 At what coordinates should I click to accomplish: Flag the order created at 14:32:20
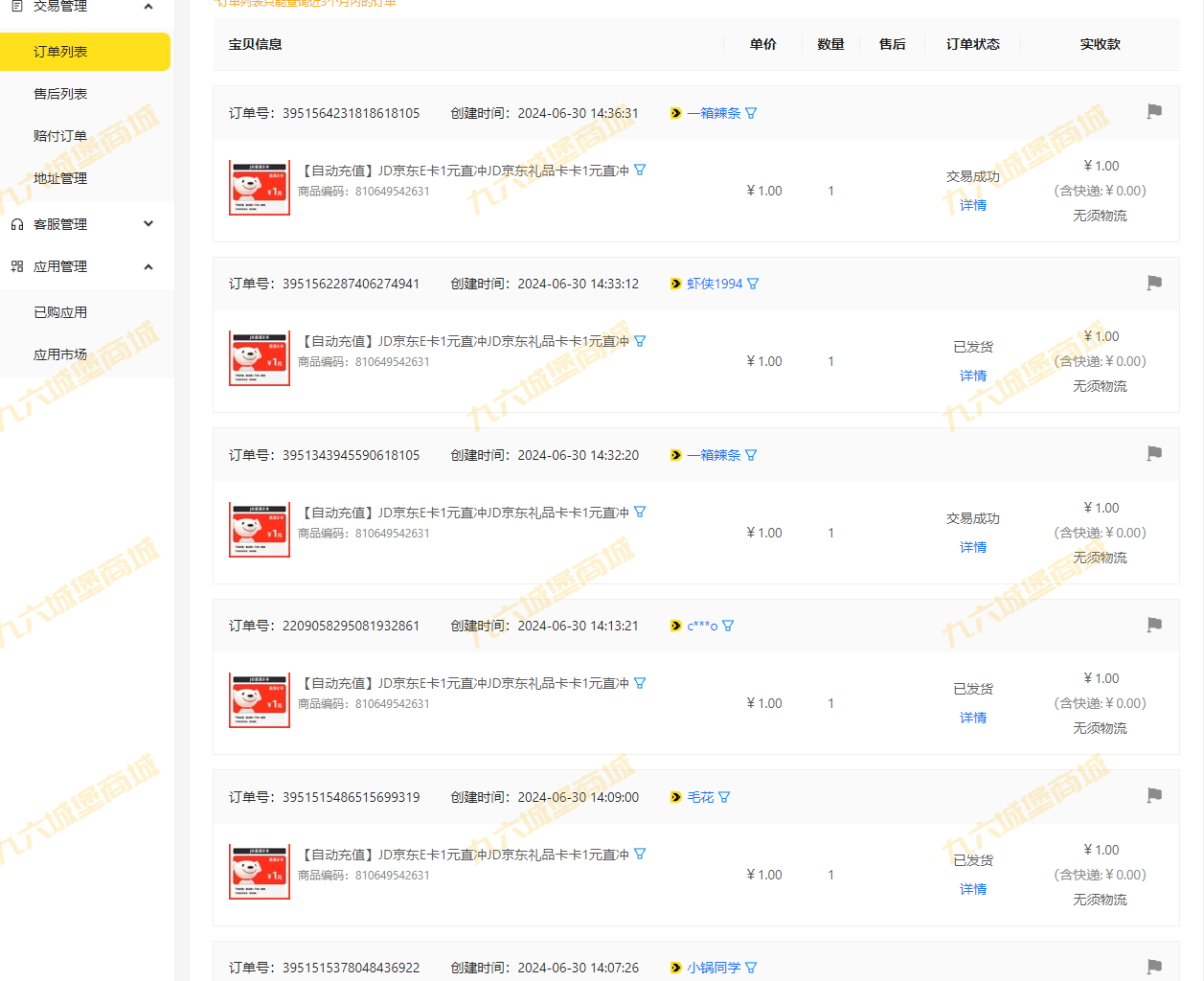pyautogui.click(x=1154, y=453)
